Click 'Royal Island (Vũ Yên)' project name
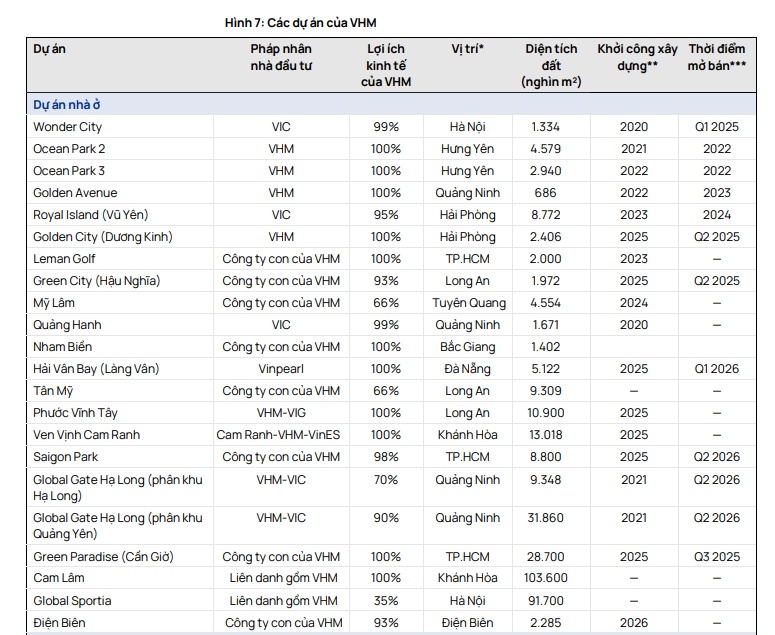The width and height of the screenshot is (775, 635). pyautogui.click(x=90, y=215)
